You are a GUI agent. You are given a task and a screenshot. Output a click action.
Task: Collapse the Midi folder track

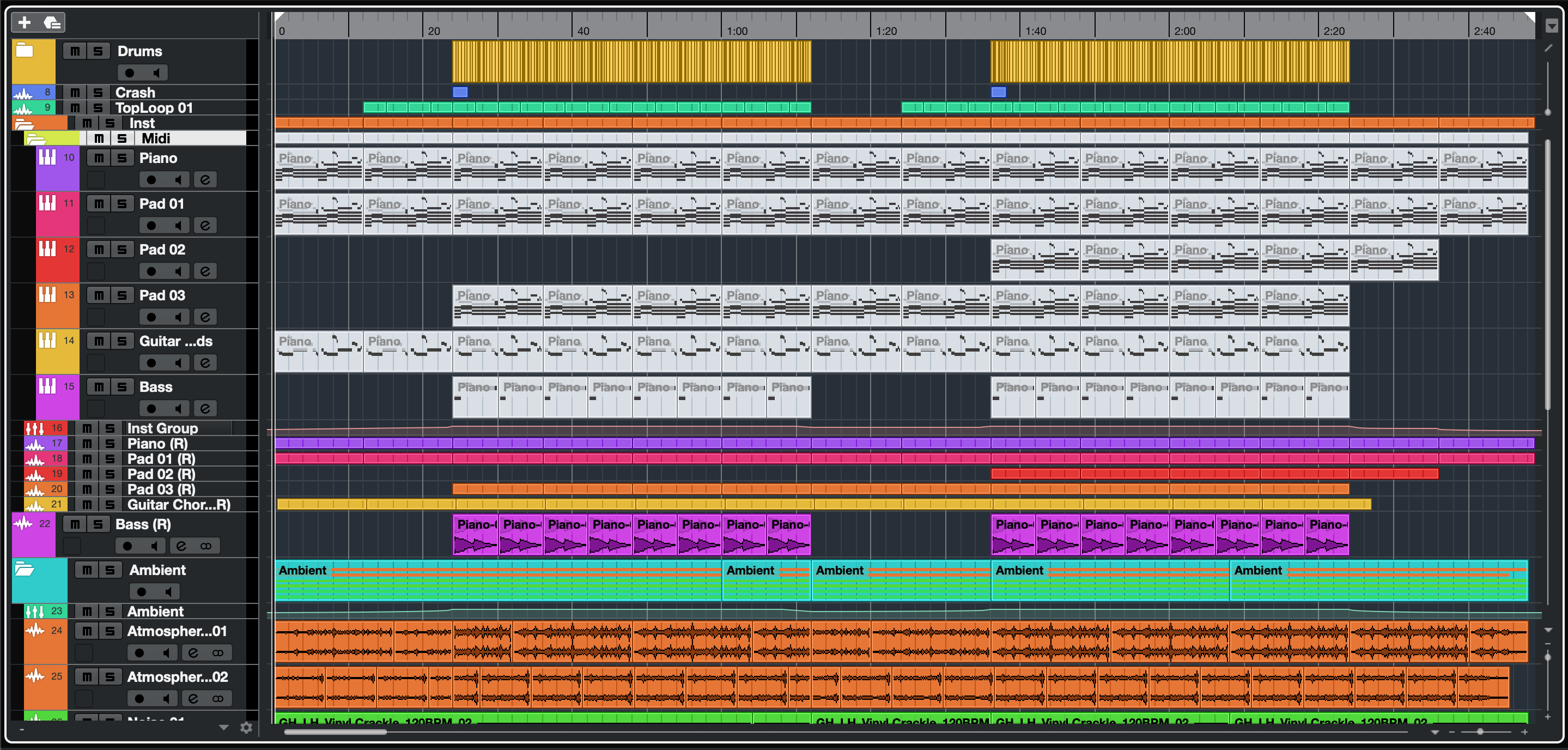click(x=36, y=139)
